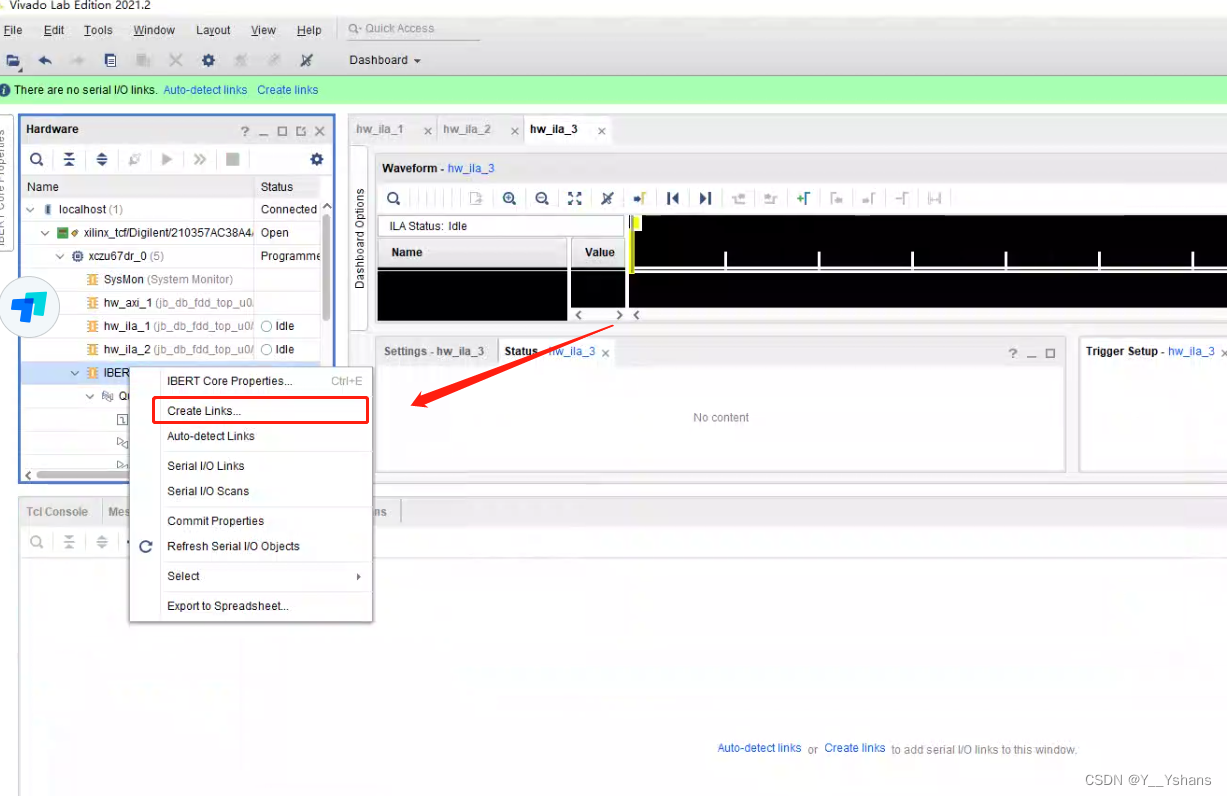Expand all items in Hardware panel
The height and width of the screenshot is (796, 1227).
[102, 159]
